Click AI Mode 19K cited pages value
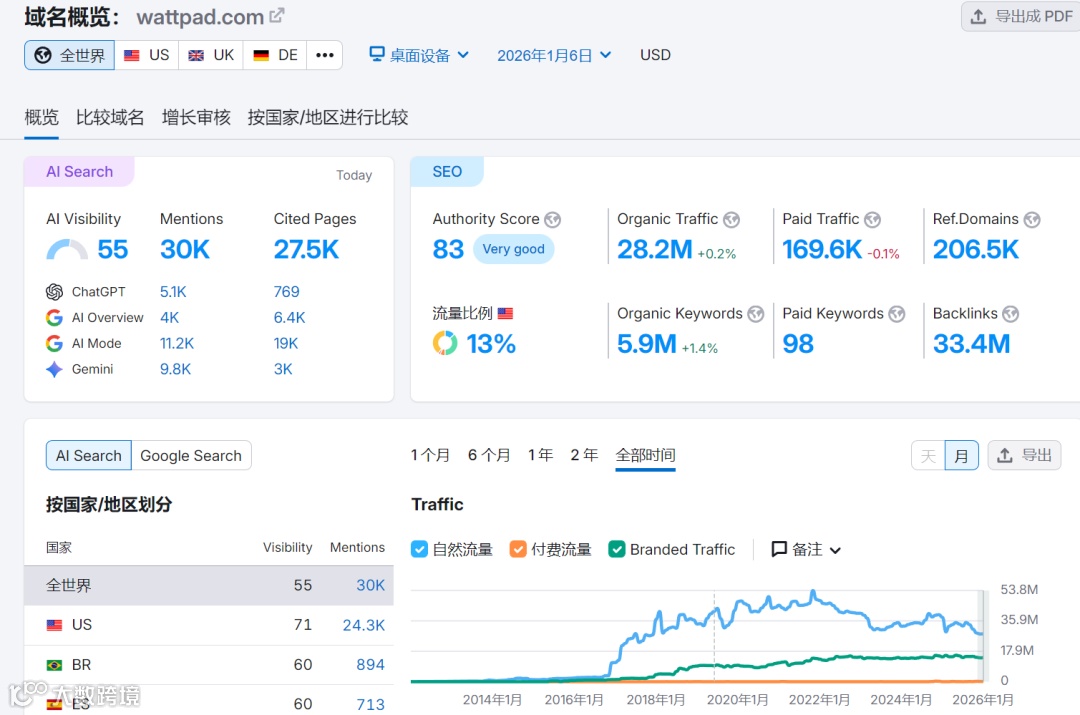Screen dimensions: 1080x715 click(286, 344)
